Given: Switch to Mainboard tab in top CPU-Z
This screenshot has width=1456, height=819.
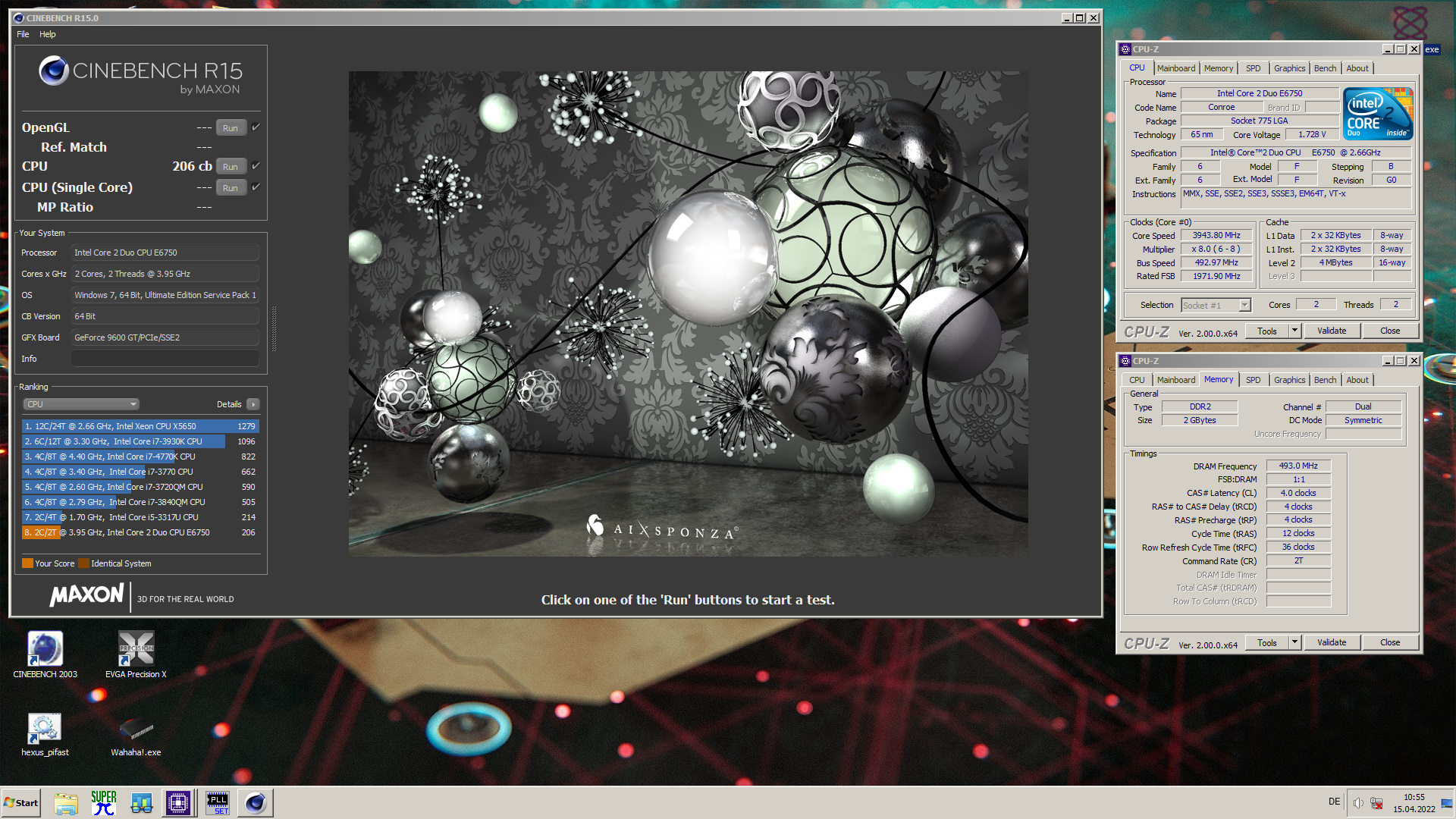Looking at the screenshot, I should (x=1175, y=68).
